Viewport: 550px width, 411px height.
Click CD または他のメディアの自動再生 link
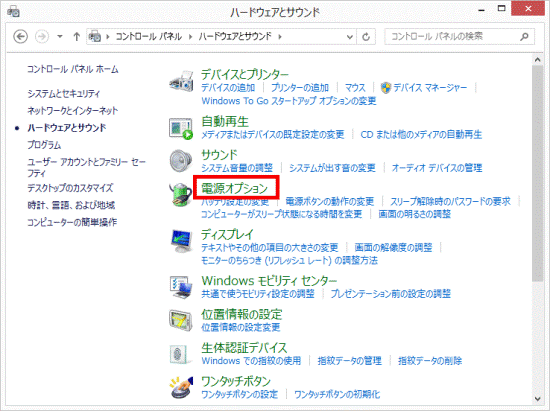point(421,135)
